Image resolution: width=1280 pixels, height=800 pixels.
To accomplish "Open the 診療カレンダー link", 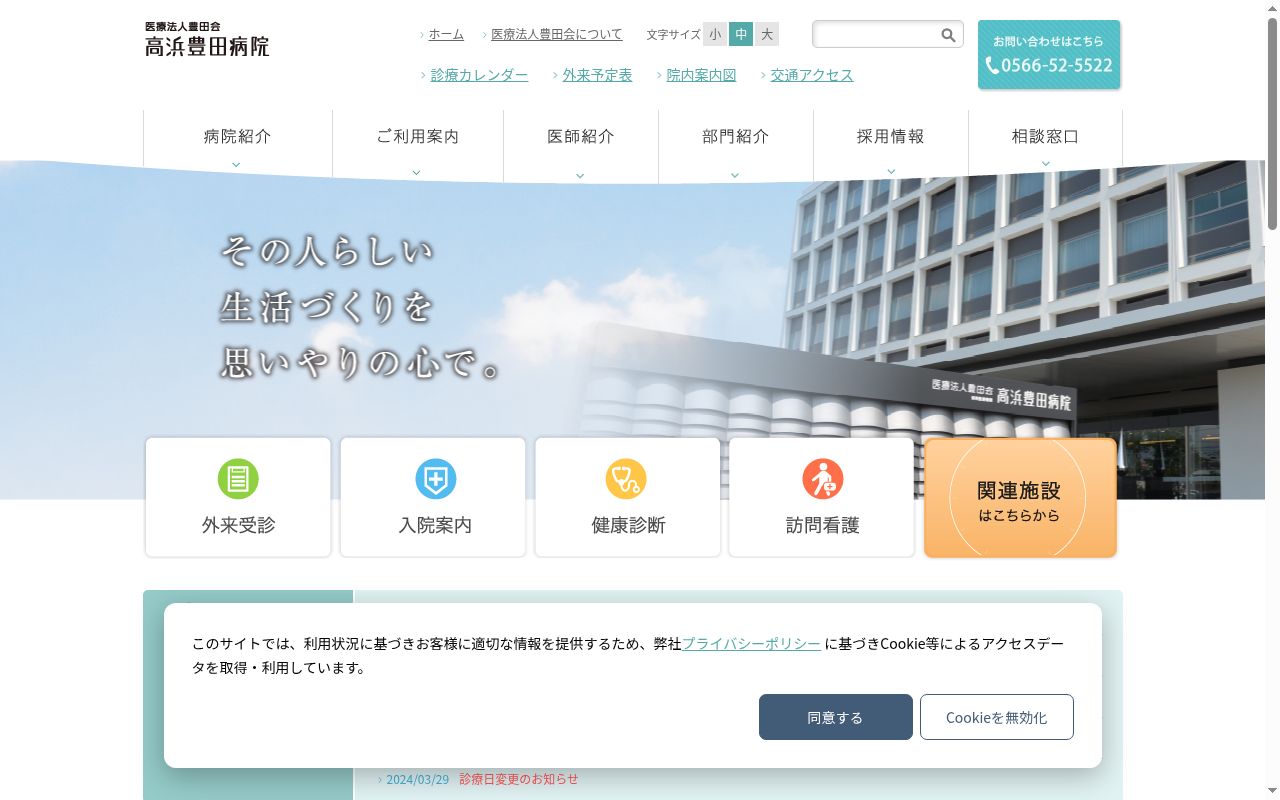I will pyautogui.click(x=479, y=75).
